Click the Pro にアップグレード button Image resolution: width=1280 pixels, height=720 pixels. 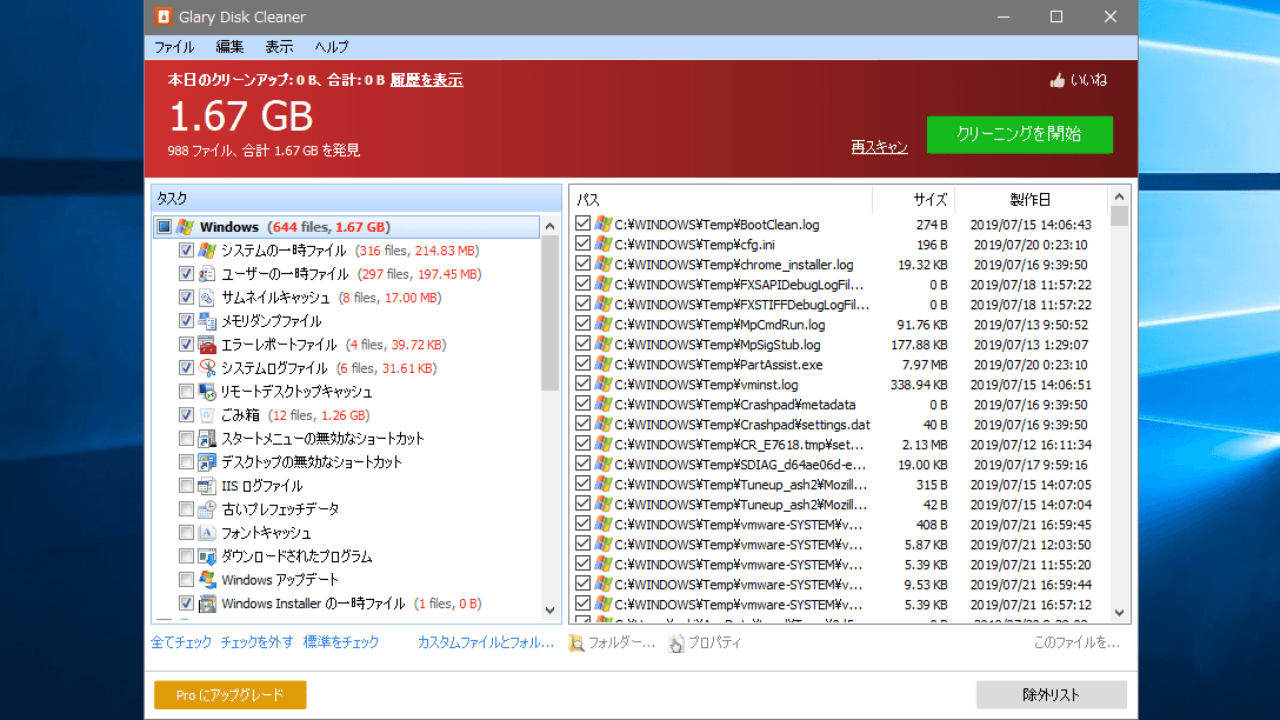click(x=230, y=695)
